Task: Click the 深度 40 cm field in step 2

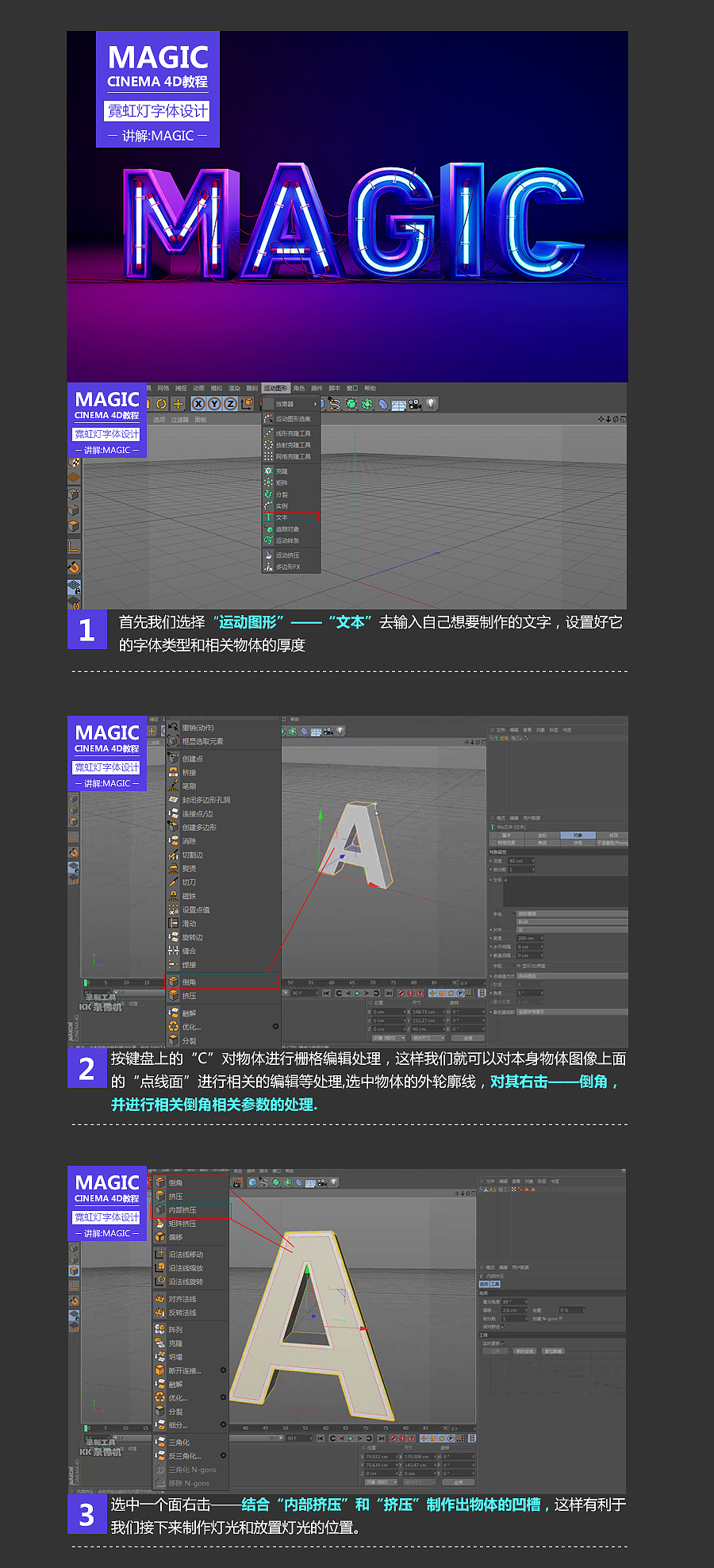Action: tap(521, 861)
